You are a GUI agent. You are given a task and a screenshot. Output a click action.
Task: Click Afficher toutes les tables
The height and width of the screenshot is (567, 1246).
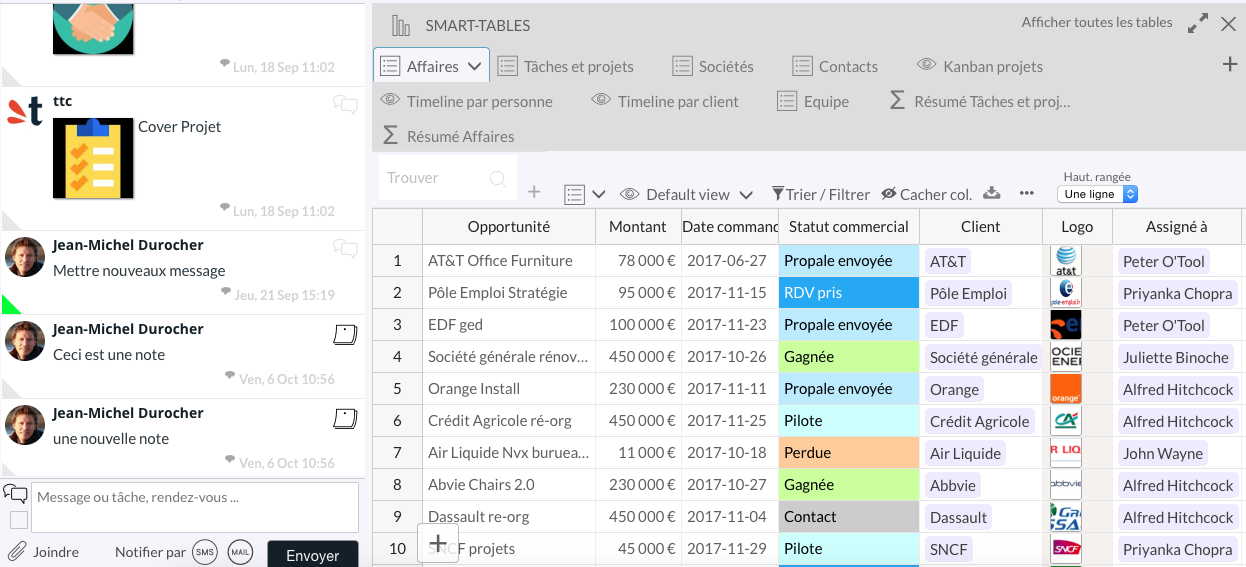(1097, 22)
